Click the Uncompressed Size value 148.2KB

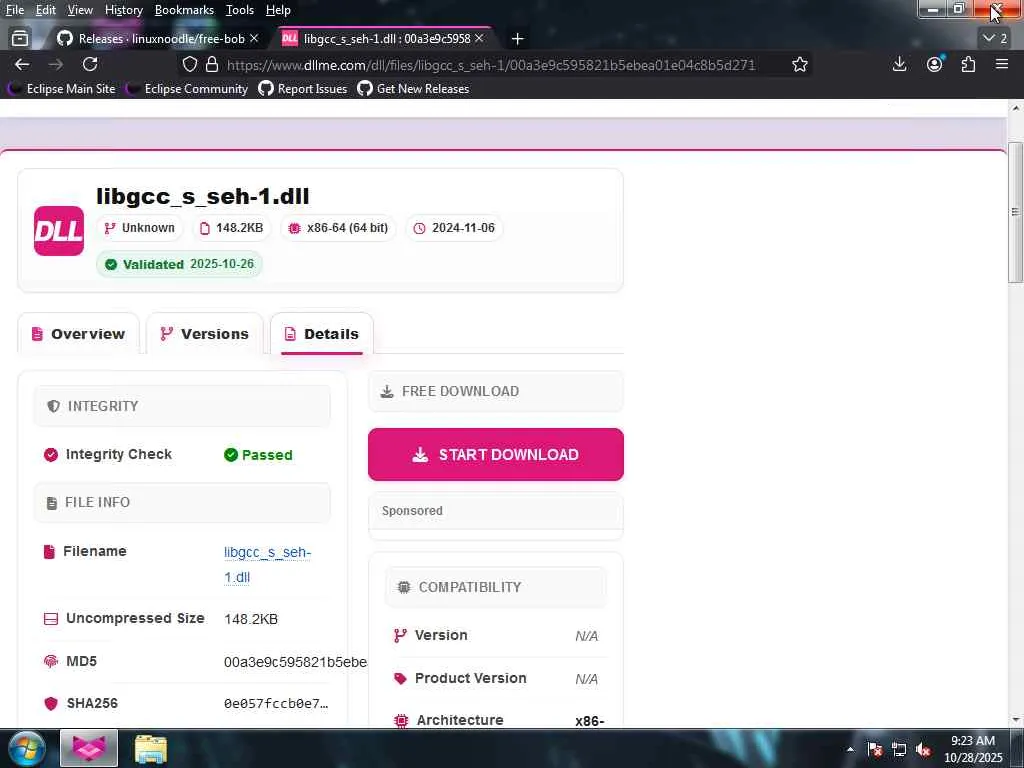pyautogui.click(x=251, y=618)
